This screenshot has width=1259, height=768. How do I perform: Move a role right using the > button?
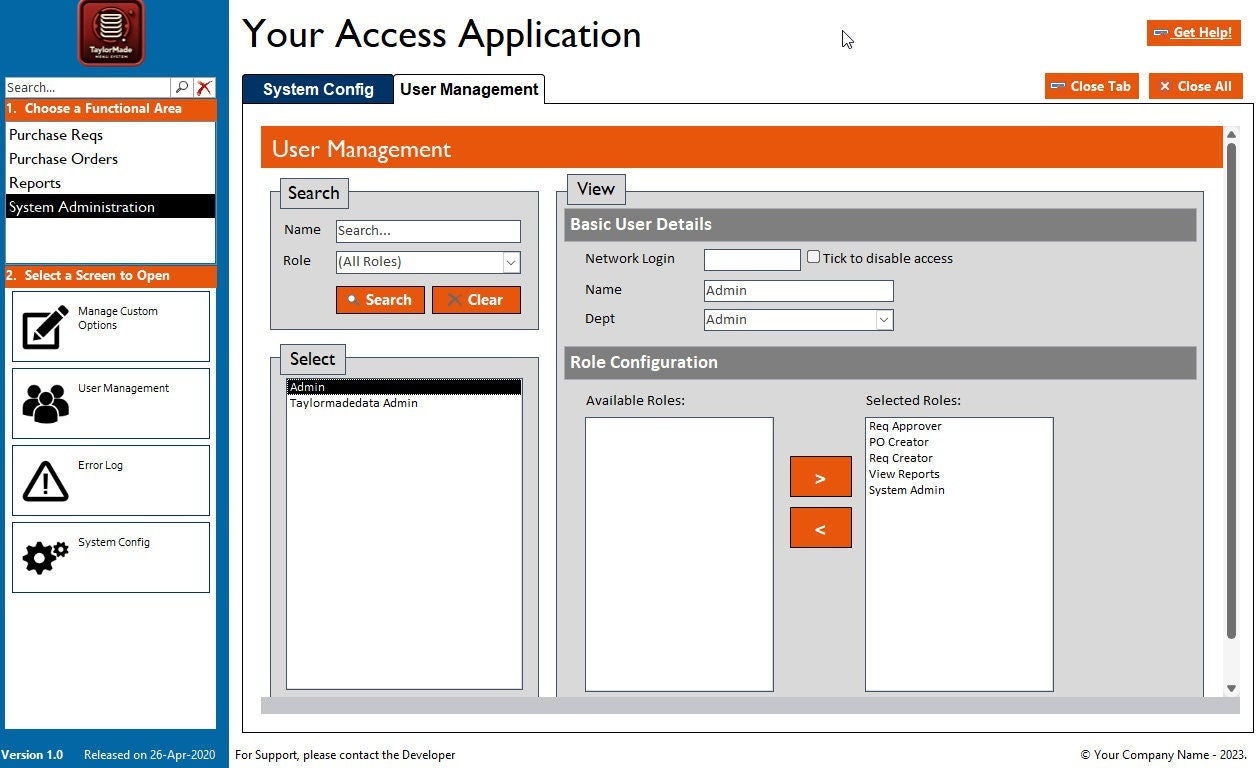click(820, 477)
